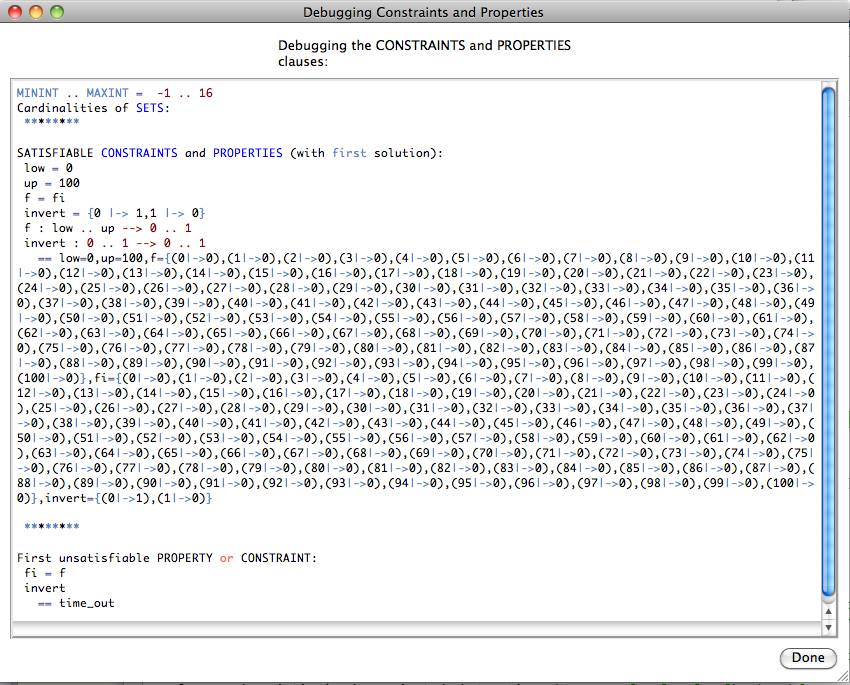Click the 'f = fi' solution line
The height and width of the screenshot is (685, 850).
coord(45,198)
